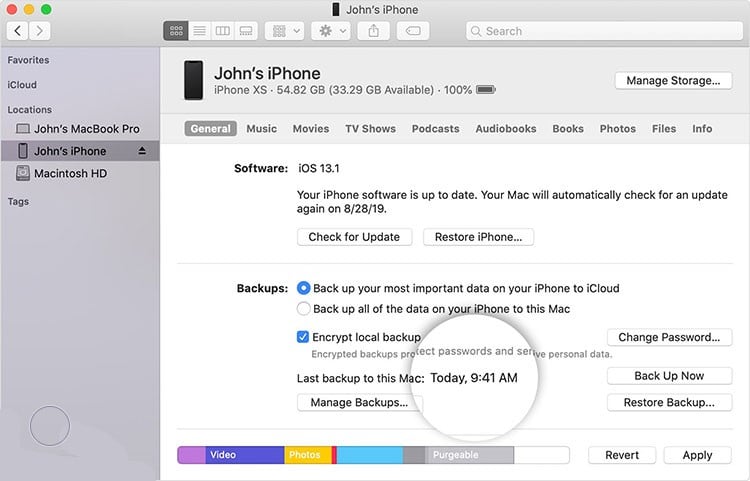Switch to column view in the toolbar

coord(222,31)
